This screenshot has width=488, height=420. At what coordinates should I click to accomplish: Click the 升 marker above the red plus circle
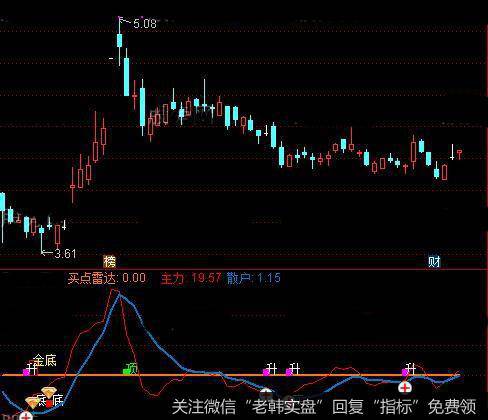[x=409, y=369]
